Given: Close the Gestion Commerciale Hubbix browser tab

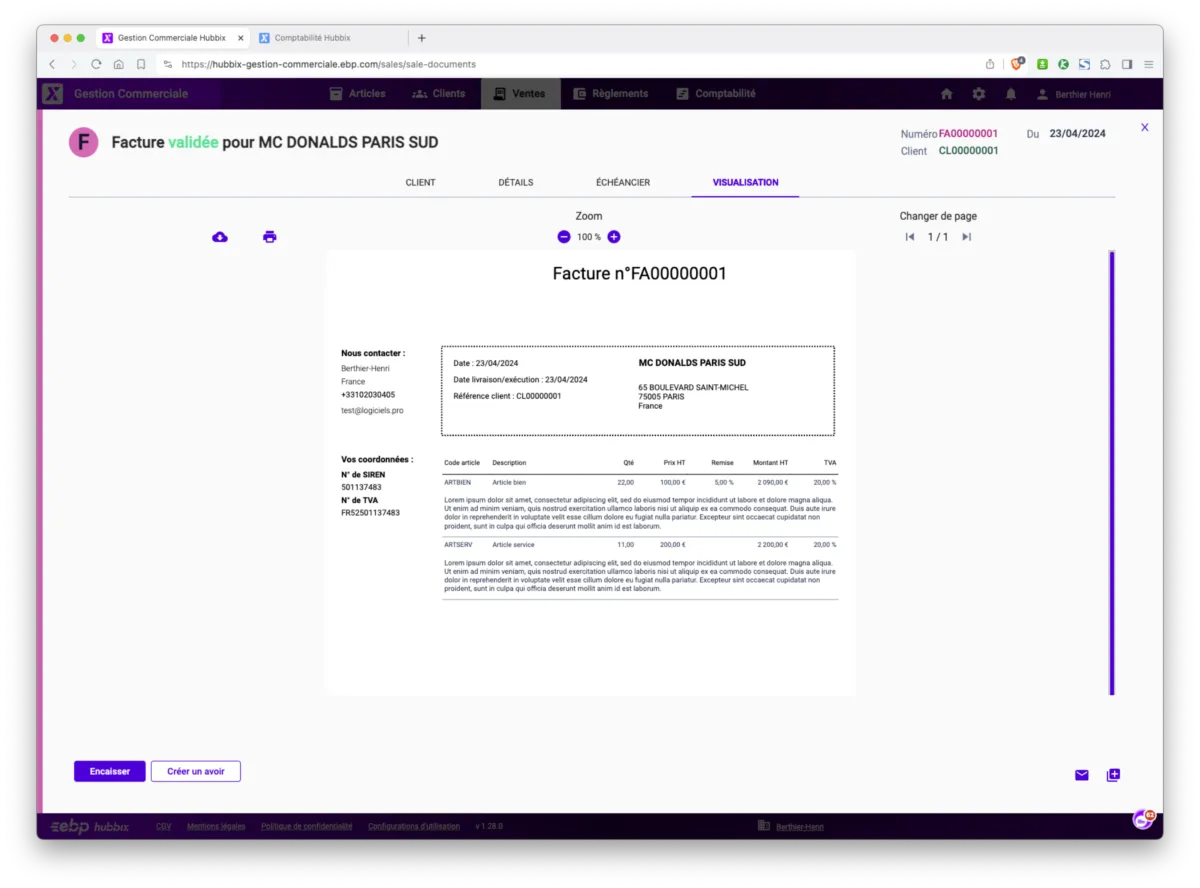Looking at the screenshot, I should (241, 38).
